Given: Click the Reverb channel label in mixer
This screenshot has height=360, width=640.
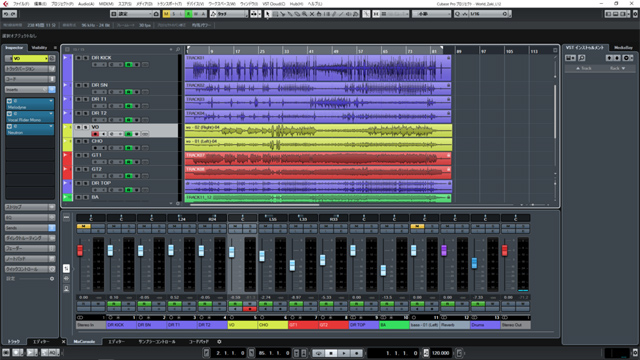Looking at the screenshot, I should point(455,325).
